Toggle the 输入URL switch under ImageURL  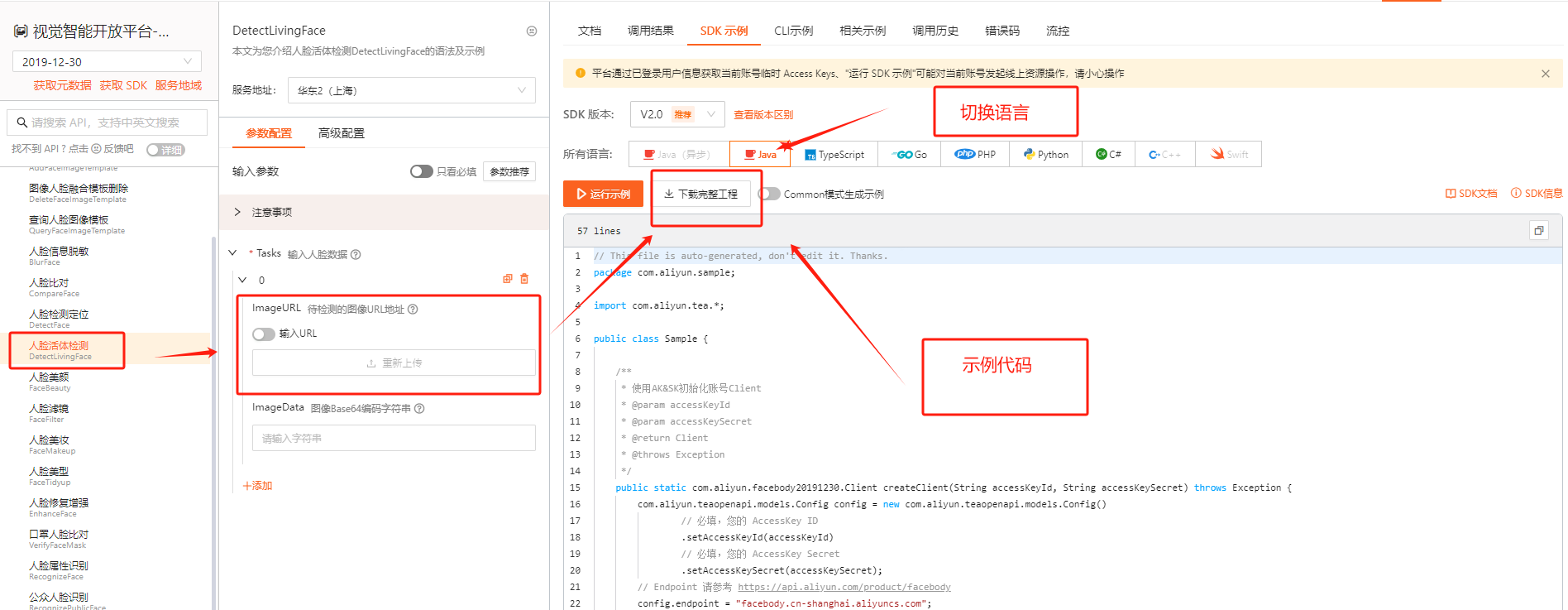pyautogui.click(x=264, y=334)
